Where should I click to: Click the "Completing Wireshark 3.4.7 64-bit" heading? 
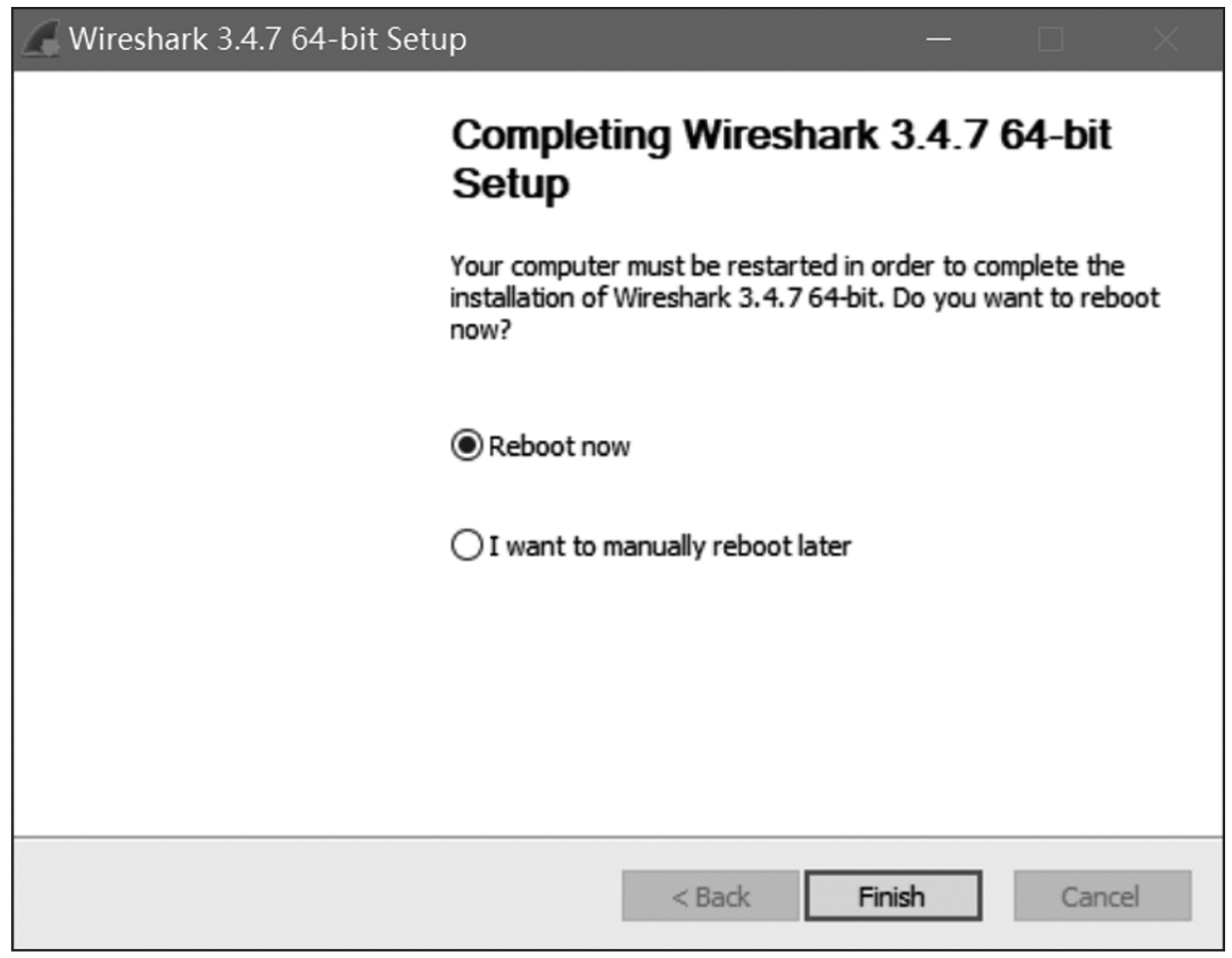pyautogui.click(x=781, y=134)
